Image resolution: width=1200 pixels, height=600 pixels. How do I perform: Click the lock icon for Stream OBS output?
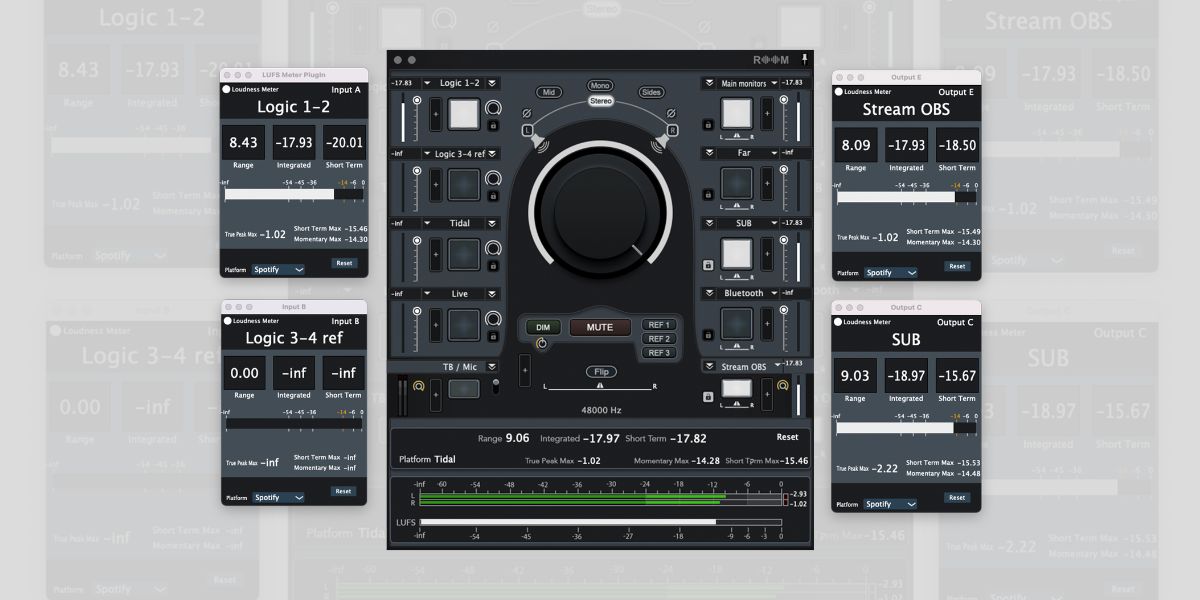(x=708, y=397)
